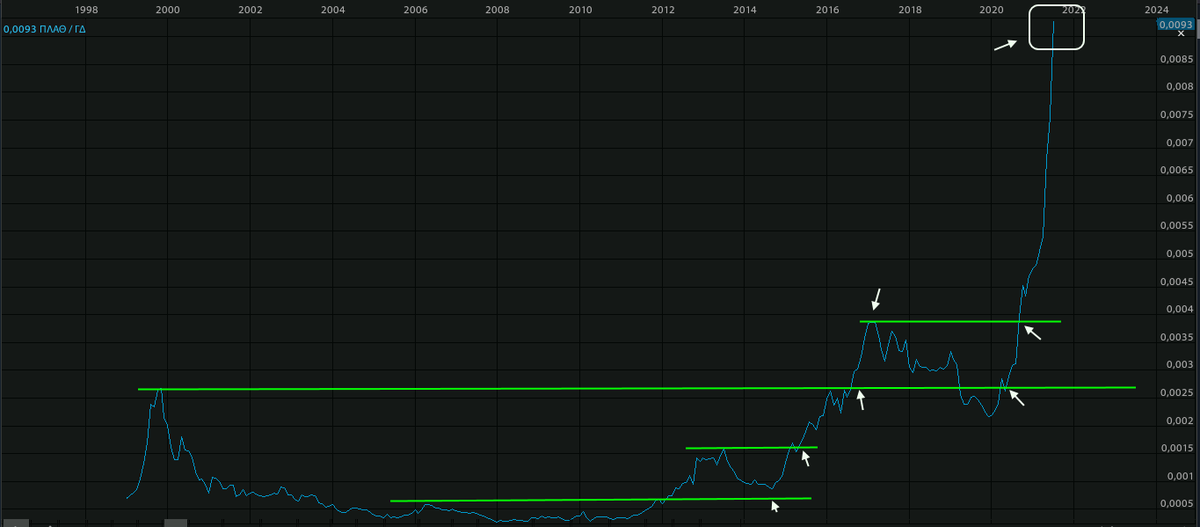The width and height of the screenshot is (1200, 527).
Task: Select the 2020 year label
Action: 992,9
